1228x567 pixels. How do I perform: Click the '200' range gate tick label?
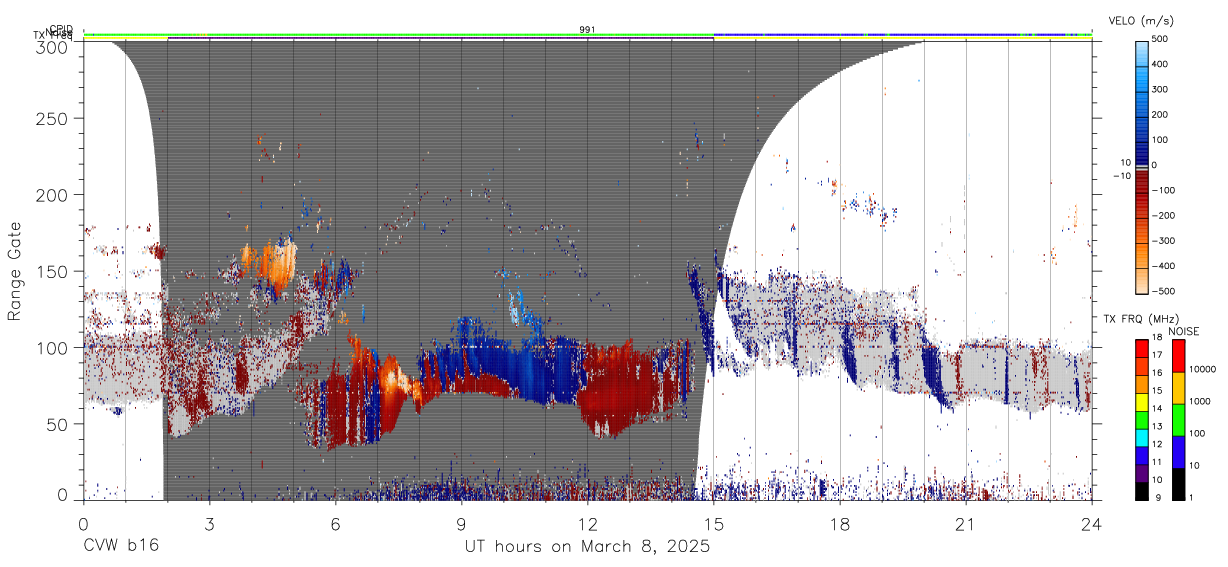54,194
